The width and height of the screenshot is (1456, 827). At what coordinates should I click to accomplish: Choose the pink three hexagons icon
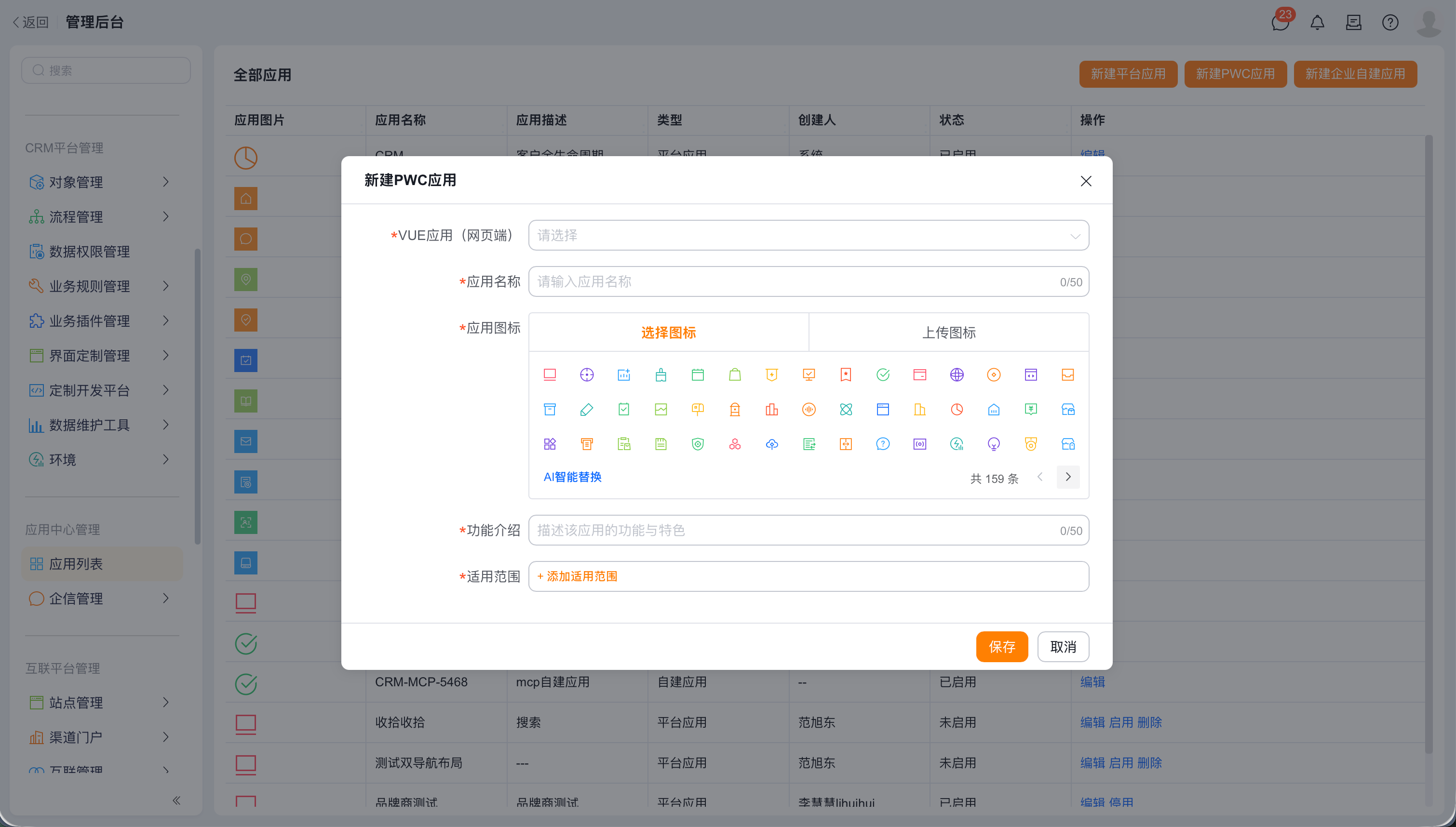[735, 444]
